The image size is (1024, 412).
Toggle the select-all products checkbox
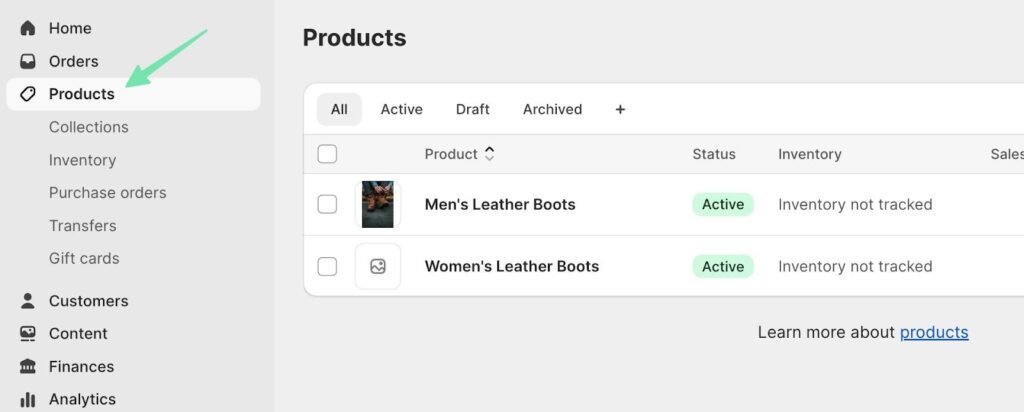[327, 154]
